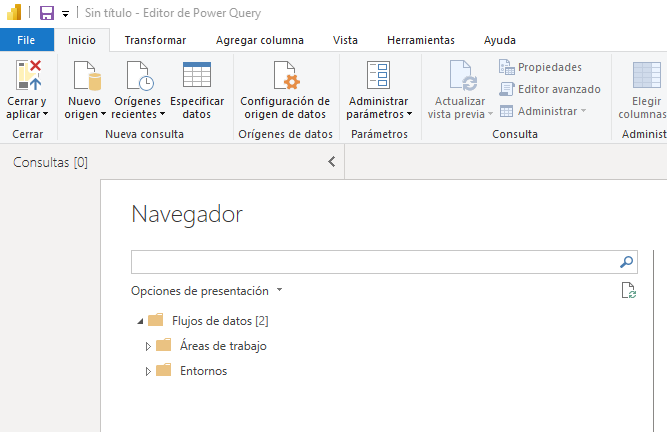Viewport: 667px width, 432px height.
Task: Click the Propiedades button
Action: (x=540, y=67)
